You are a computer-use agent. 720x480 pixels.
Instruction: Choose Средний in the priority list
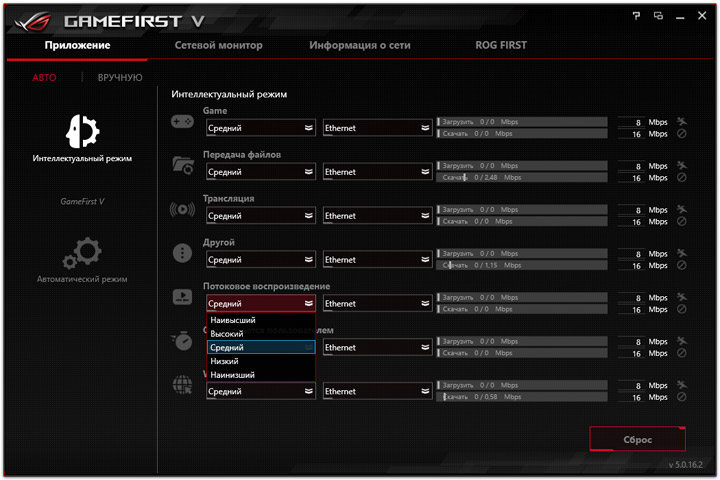[260, 347]
